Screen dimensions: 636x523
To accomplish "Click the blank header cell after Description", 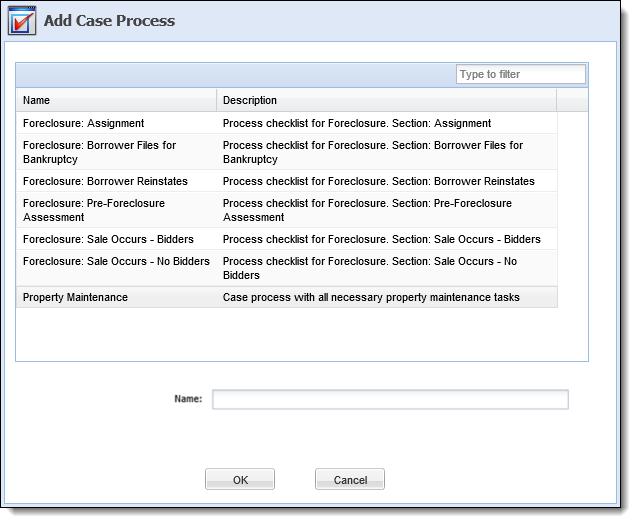I will [572, 100].
